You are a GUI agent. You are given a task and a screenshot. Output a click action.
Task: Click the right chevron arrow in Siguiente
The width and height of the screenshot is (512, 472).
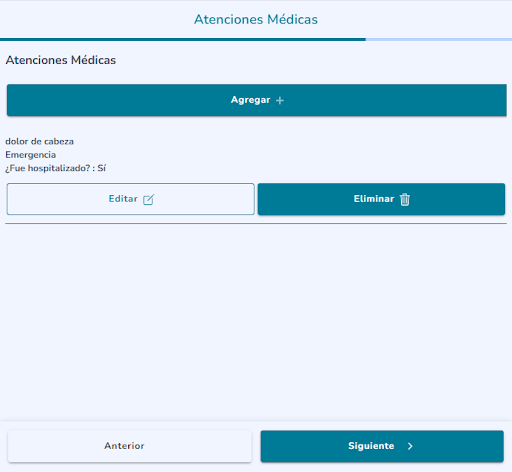click(410, 446)
